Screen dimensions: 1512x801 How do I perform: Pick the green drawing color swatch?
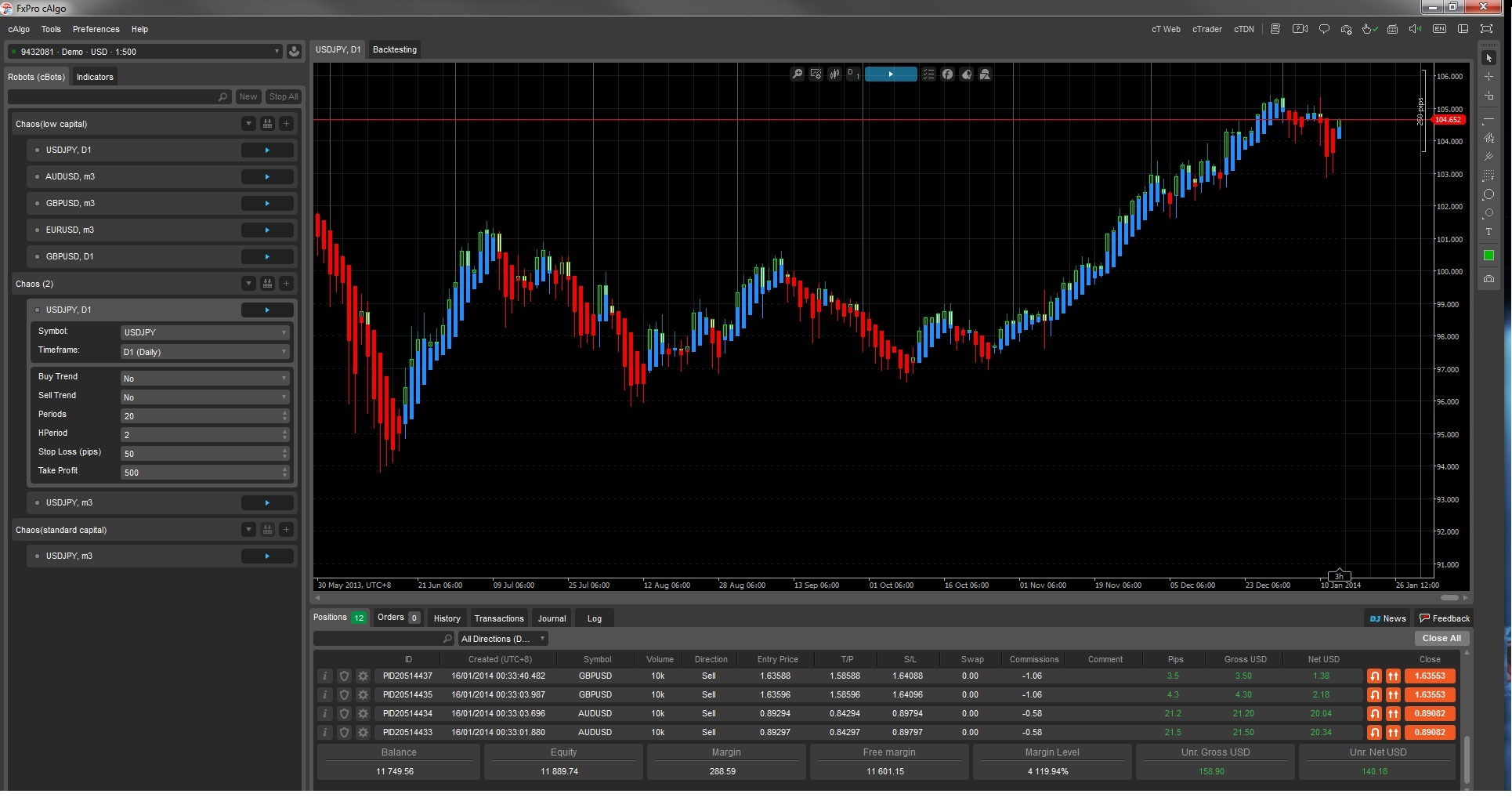tap(1488, 256)
